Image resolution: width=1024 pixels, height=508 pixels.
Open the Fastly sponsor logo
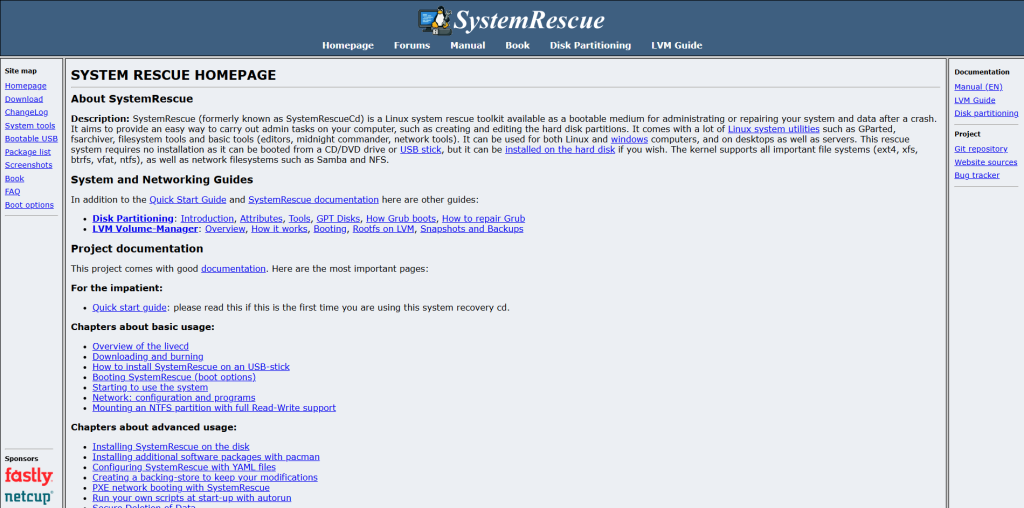click(29, 476)
